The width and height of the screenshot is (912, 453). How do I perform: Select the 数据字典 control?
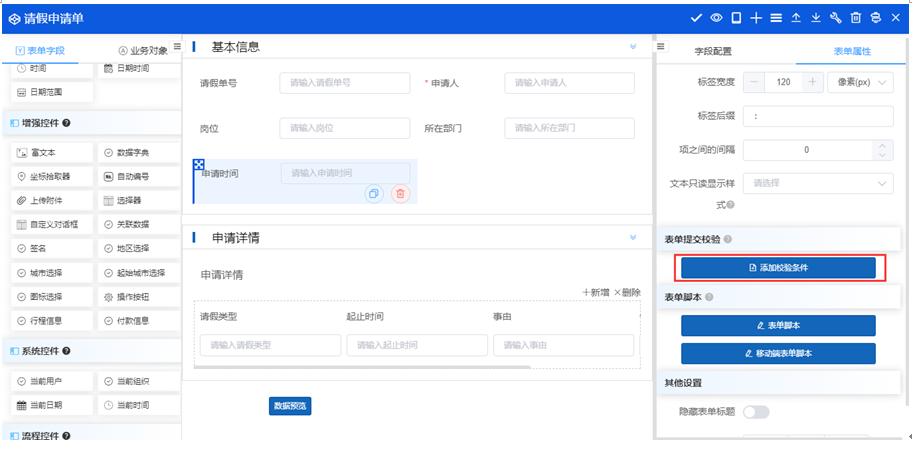[x=139, y=153]
